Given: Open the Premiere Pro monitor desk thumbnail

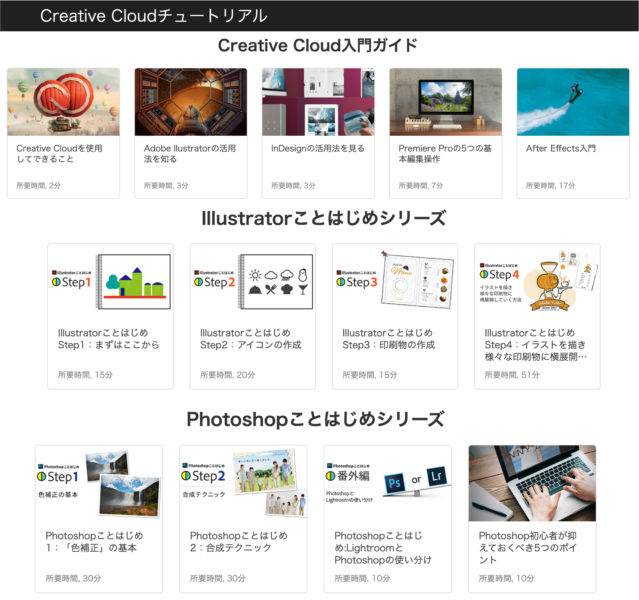Looking at the screenshot, I should (x=445, y=102).
